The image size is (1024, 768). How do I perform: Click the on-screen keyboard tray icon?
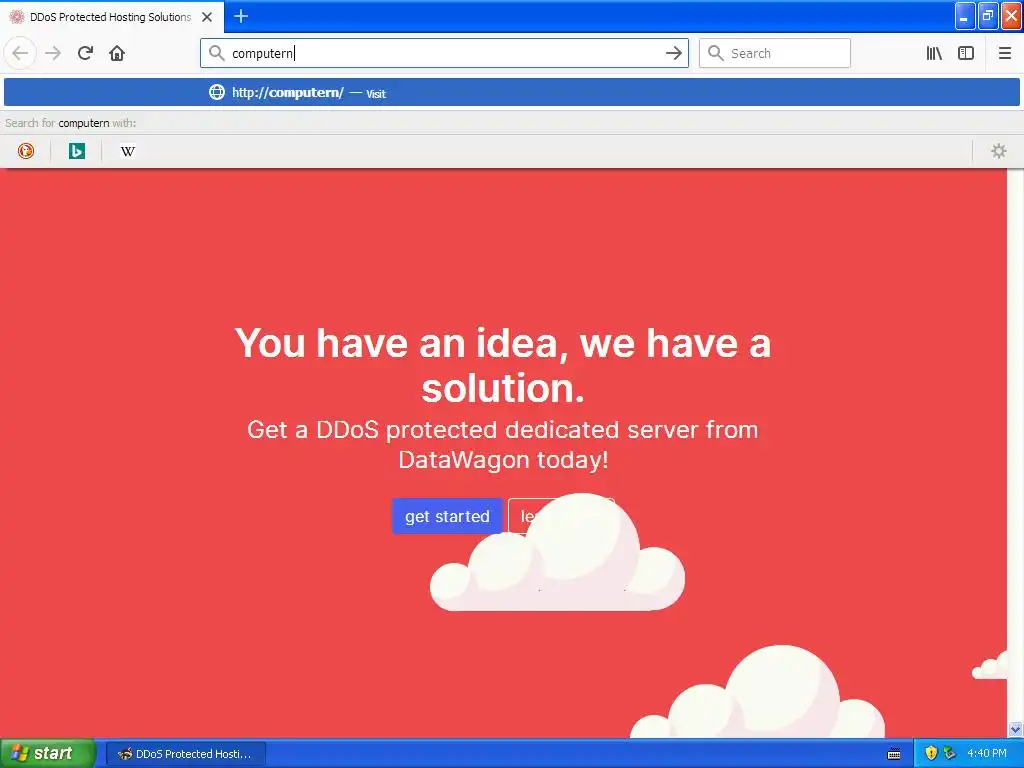[x=894, y=754]
